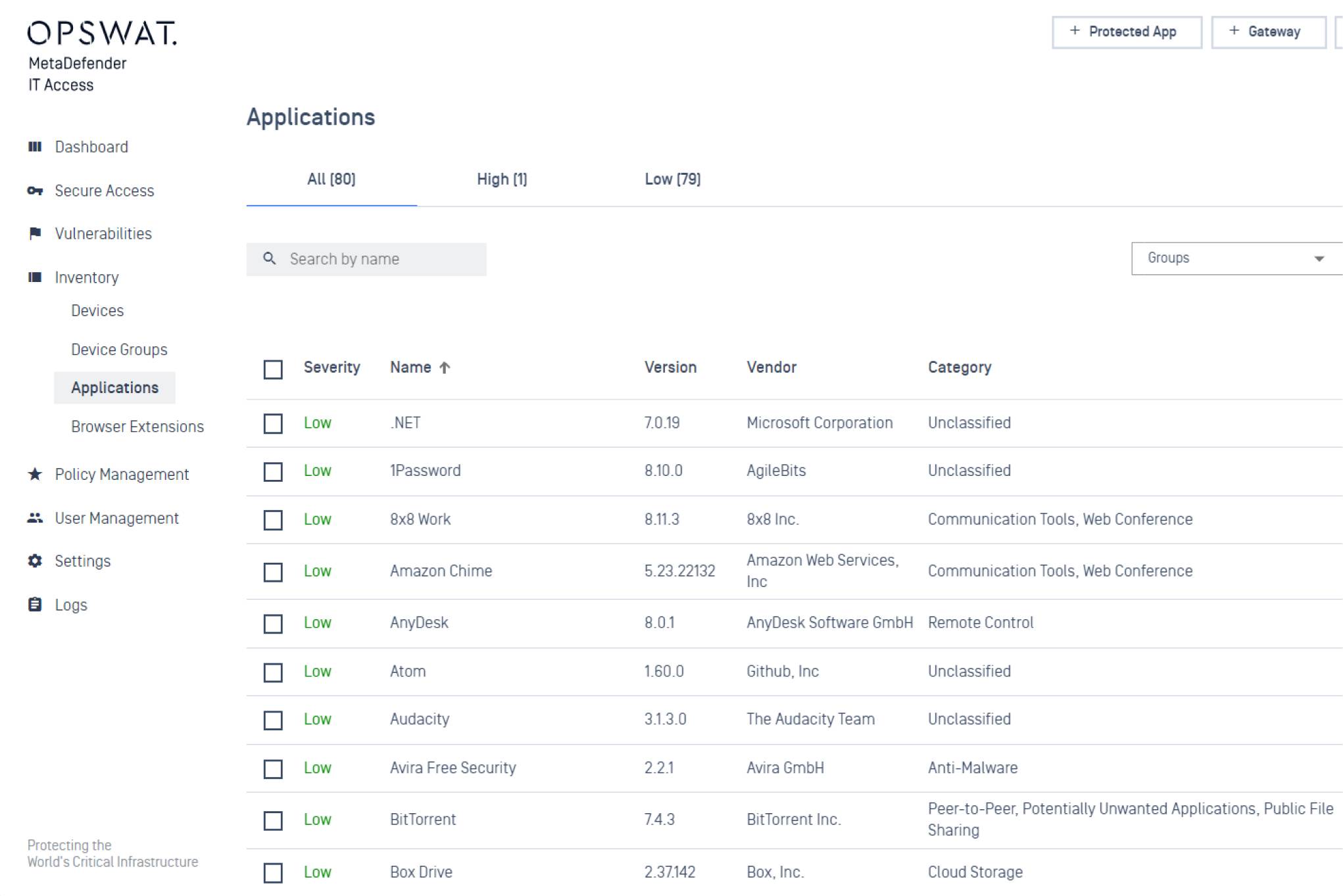This screenshot has height=896, width=1343.
Task: Click the + Protected App button
Action: tap(1127, 32)
